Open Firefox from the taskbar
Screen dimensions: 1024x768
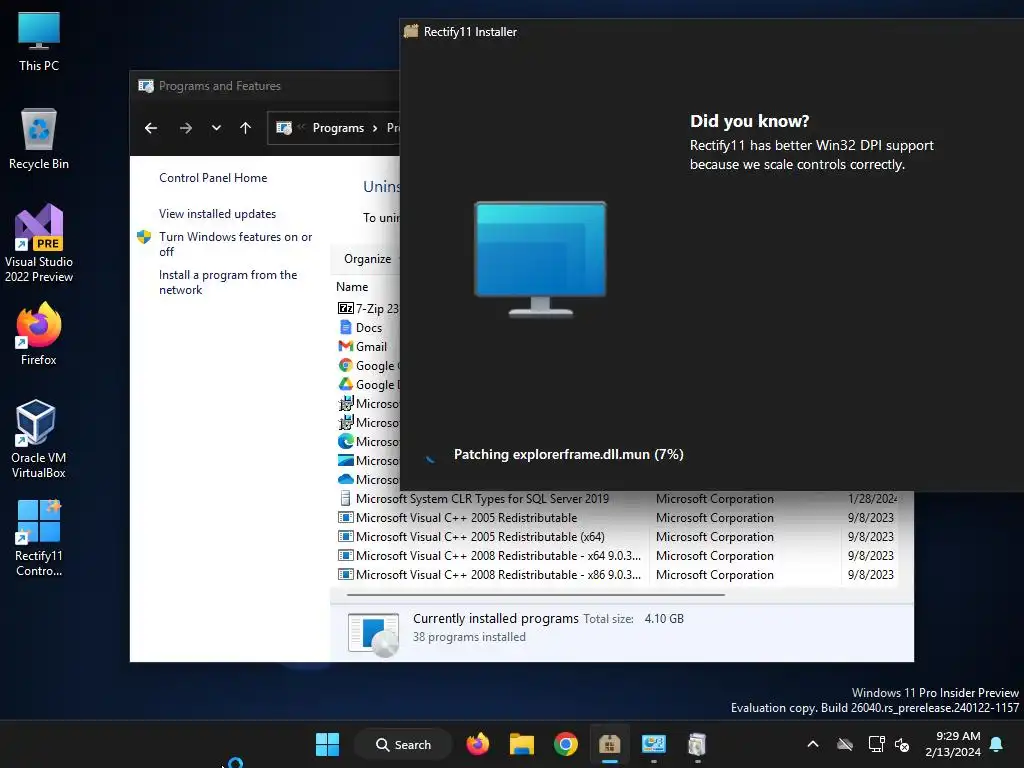coord(477,744)
